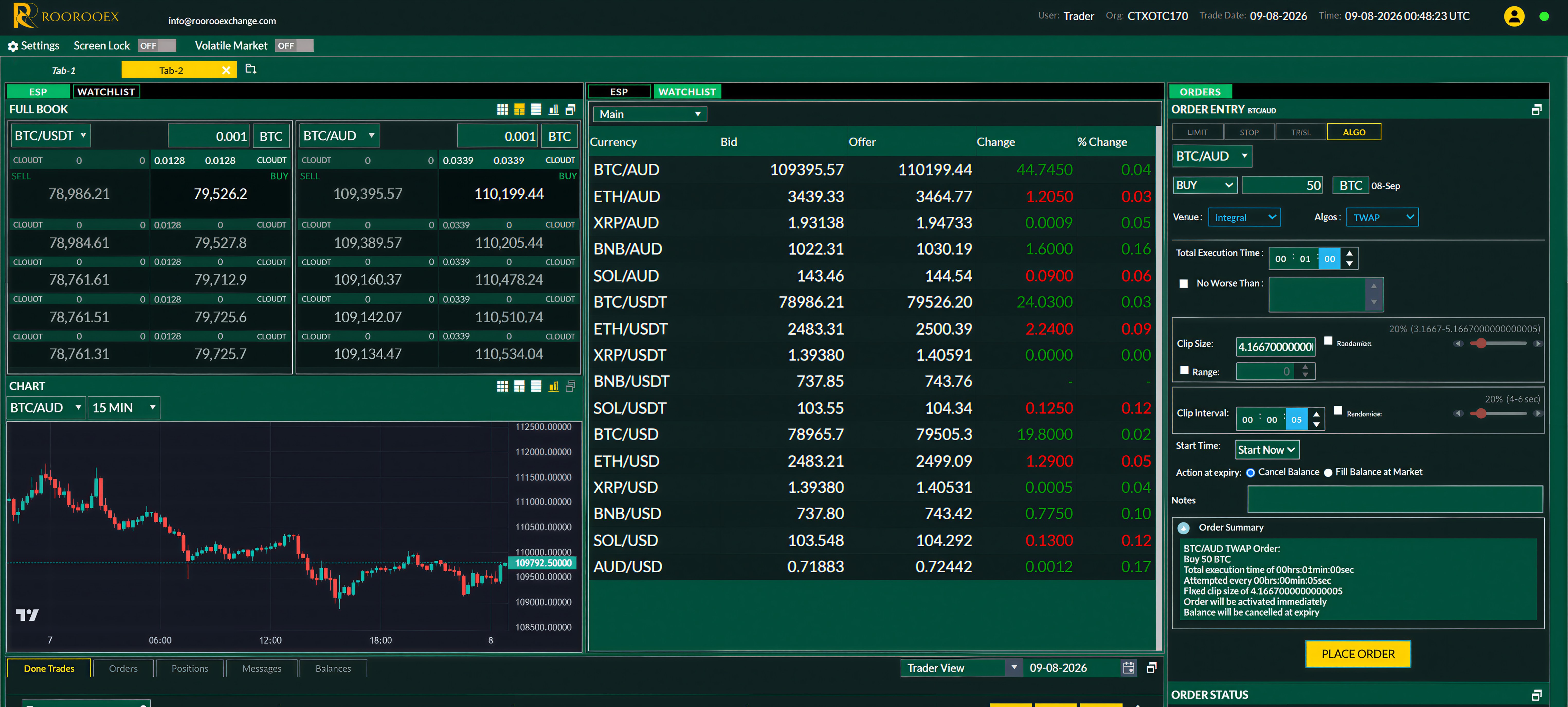Viewport: 1568px width, 707px height.
Task: Enable the Range checkbox
Action: 1184,370
